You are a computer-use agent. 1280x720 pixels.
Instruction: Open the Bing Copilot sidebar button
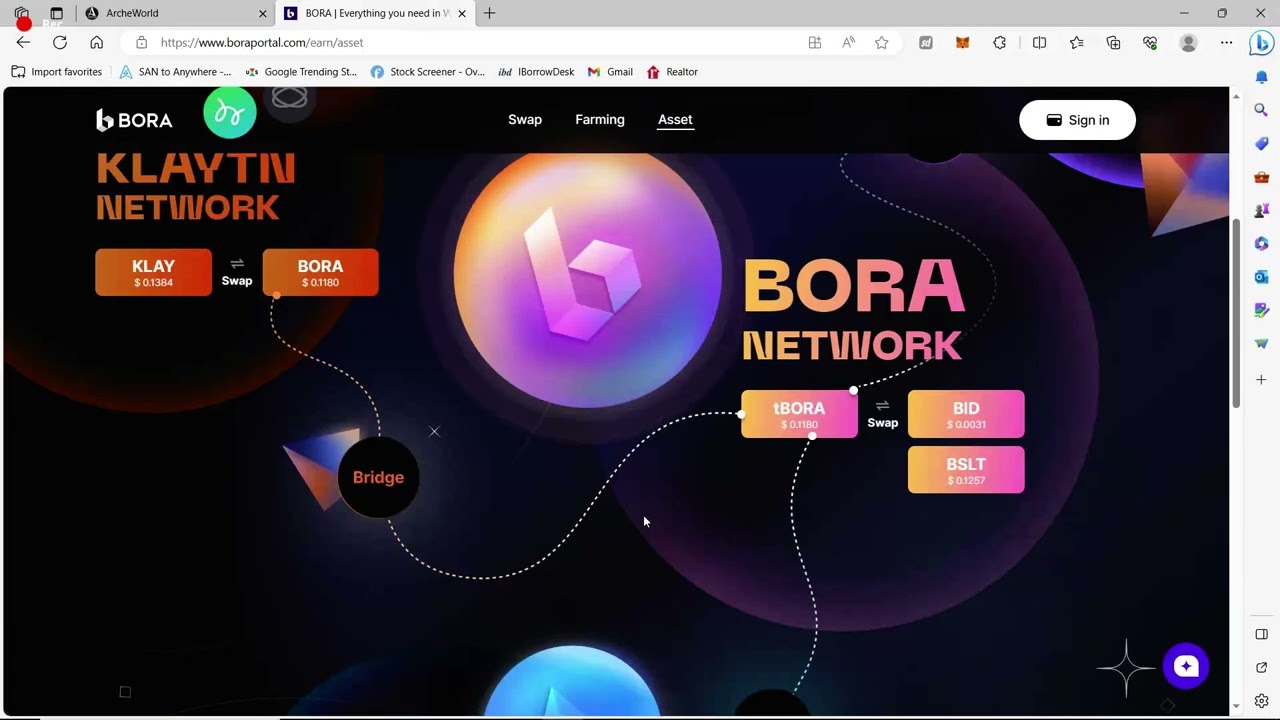1261,43
